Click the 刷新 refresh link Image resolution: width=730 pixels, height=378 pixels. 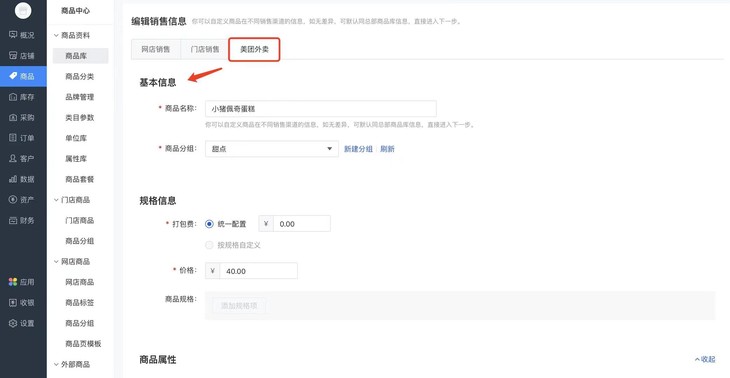(387, 149)
